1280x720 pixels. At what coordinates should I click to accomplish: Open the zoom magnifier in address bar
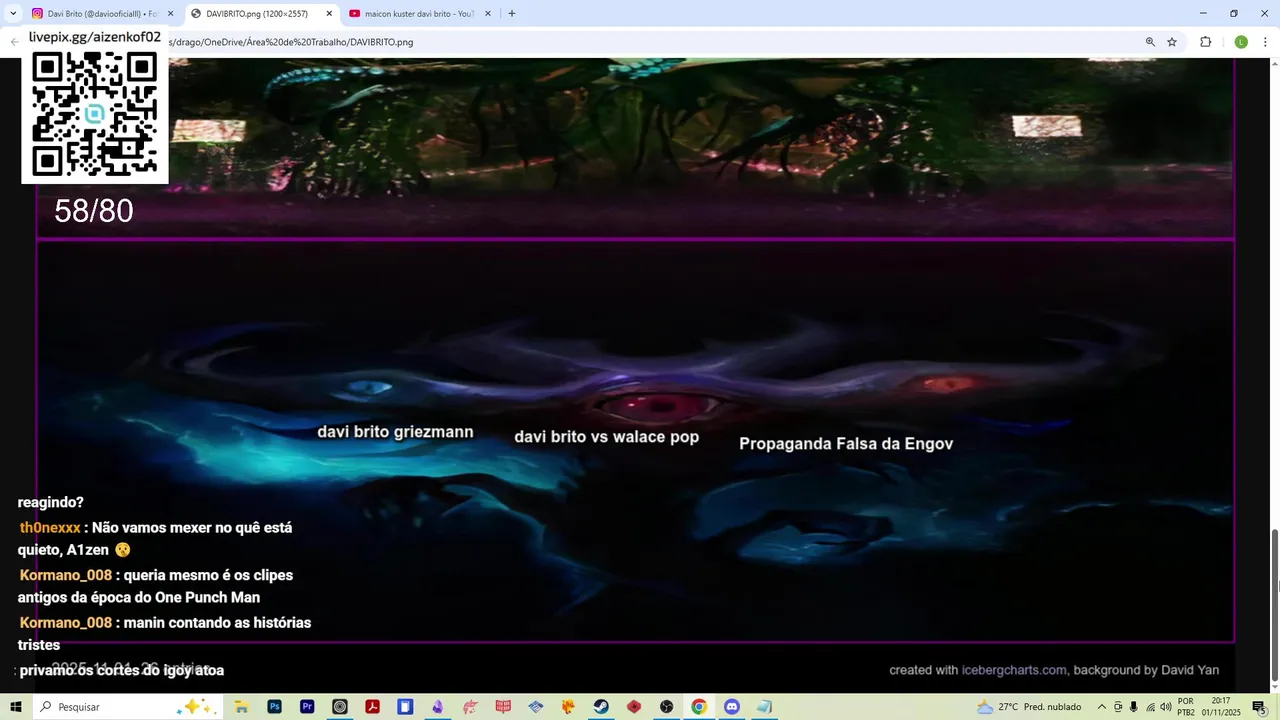1150,42
